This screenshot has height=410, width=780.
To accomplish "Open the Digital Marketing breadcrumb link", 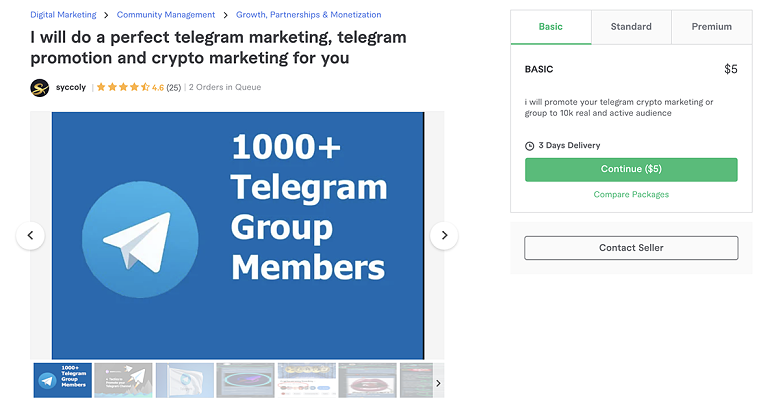I will 64,15.
